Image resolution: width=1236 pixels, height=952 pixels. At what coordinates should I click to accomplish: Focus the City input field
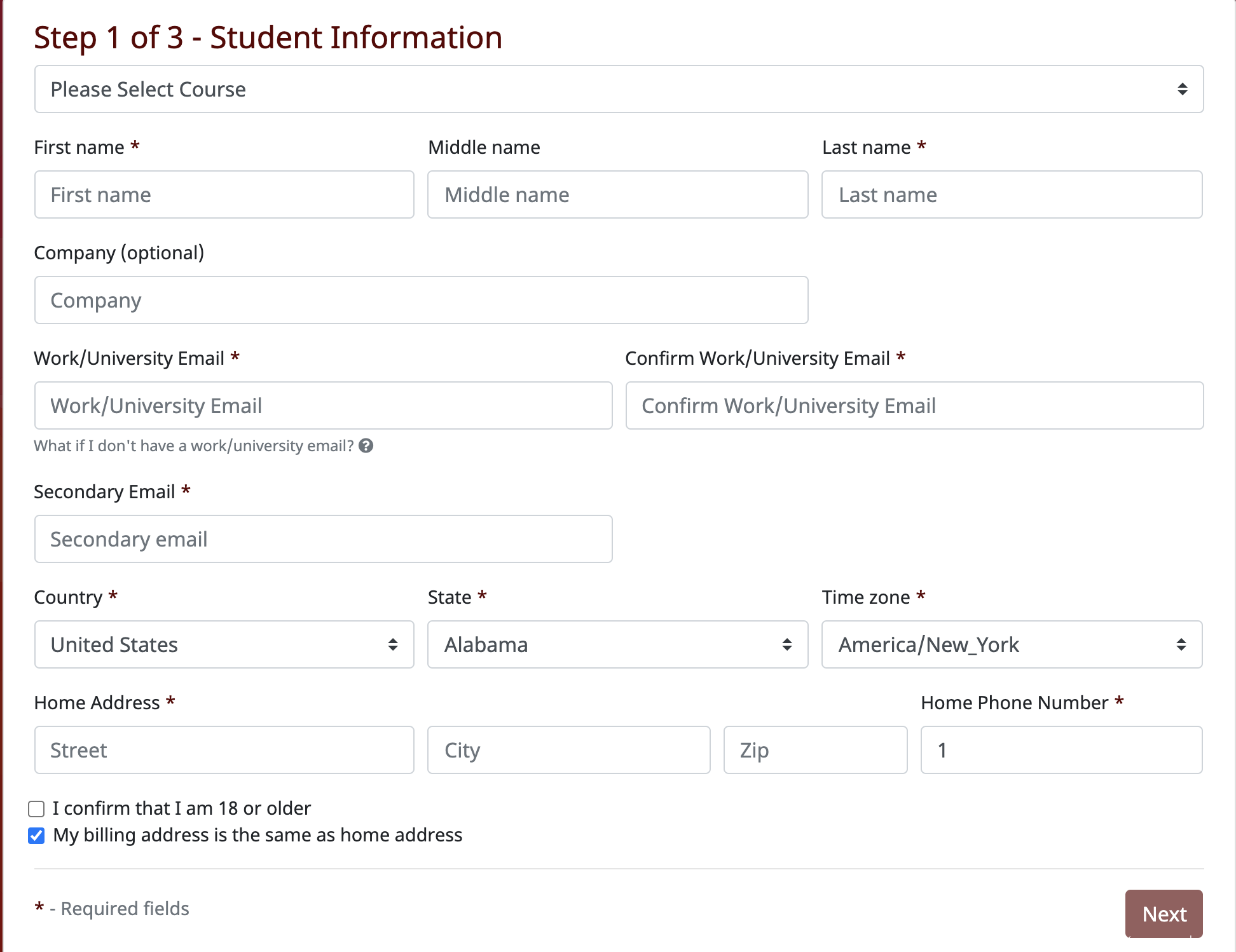point(568,750)
